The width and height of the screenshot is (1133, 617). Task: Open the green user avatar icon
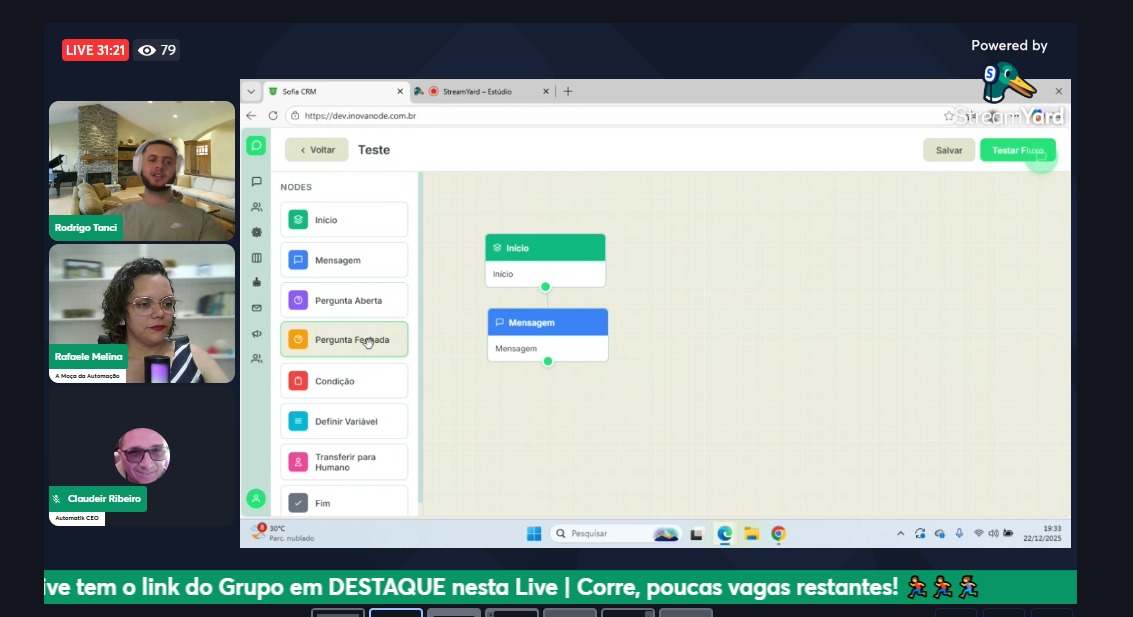pyautogui.click(x=256, y=498)
